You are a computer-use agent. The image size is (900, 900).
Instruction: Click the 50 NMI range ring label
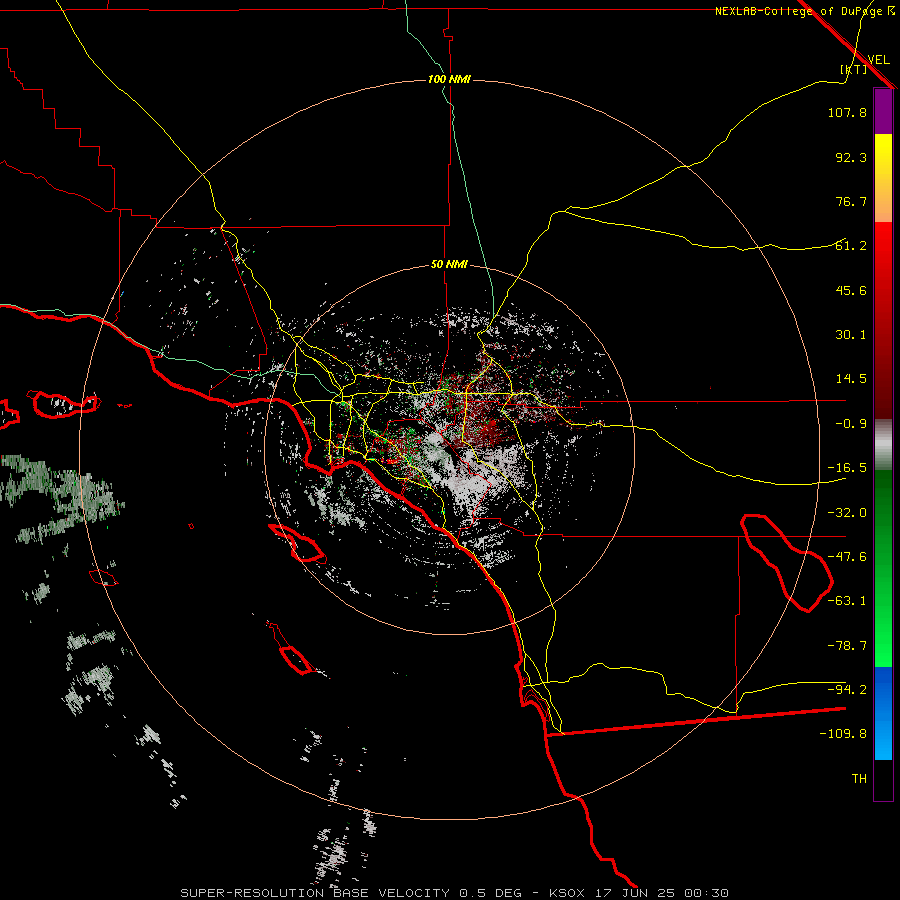coord(449,265)
